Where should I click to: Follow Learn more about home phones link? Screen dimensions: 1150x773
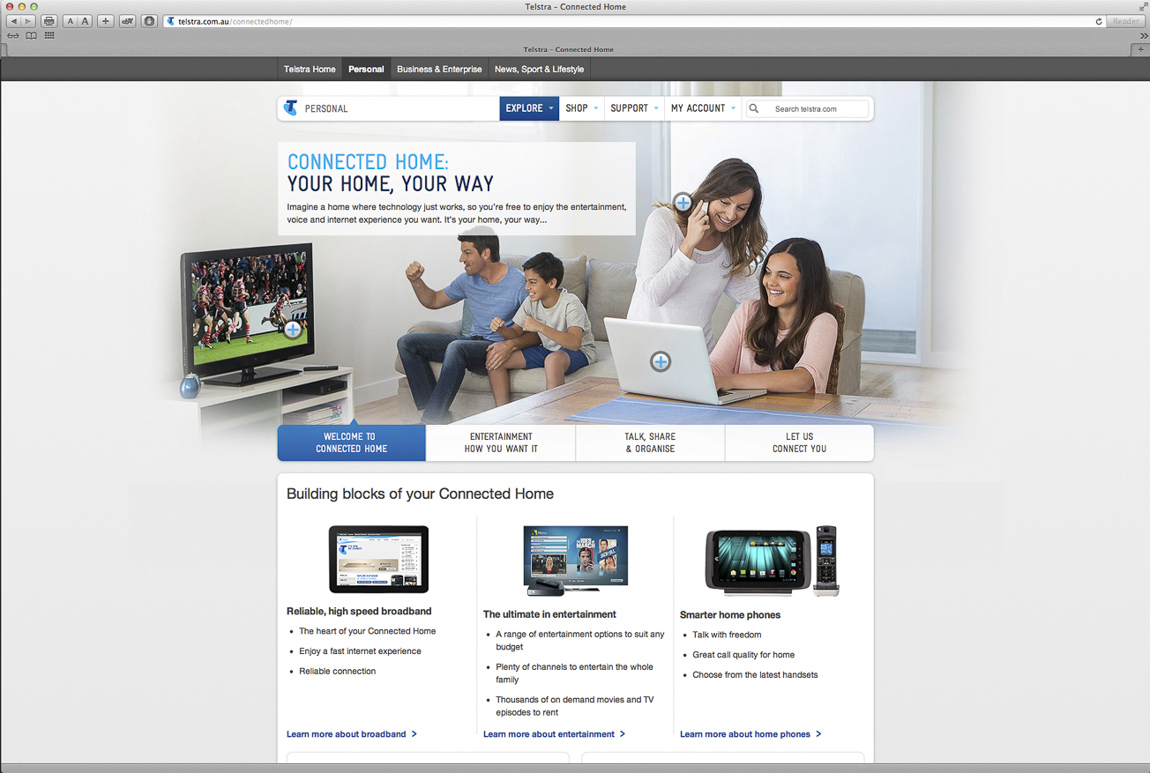point(750,733)
